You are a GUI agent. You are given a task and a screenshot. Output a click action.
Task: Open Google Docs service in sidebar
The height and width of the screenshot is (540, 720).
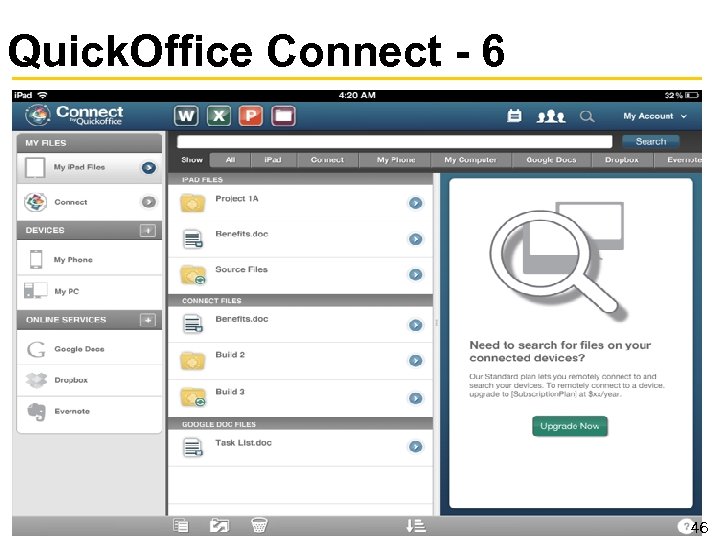[x=90, y=349]
